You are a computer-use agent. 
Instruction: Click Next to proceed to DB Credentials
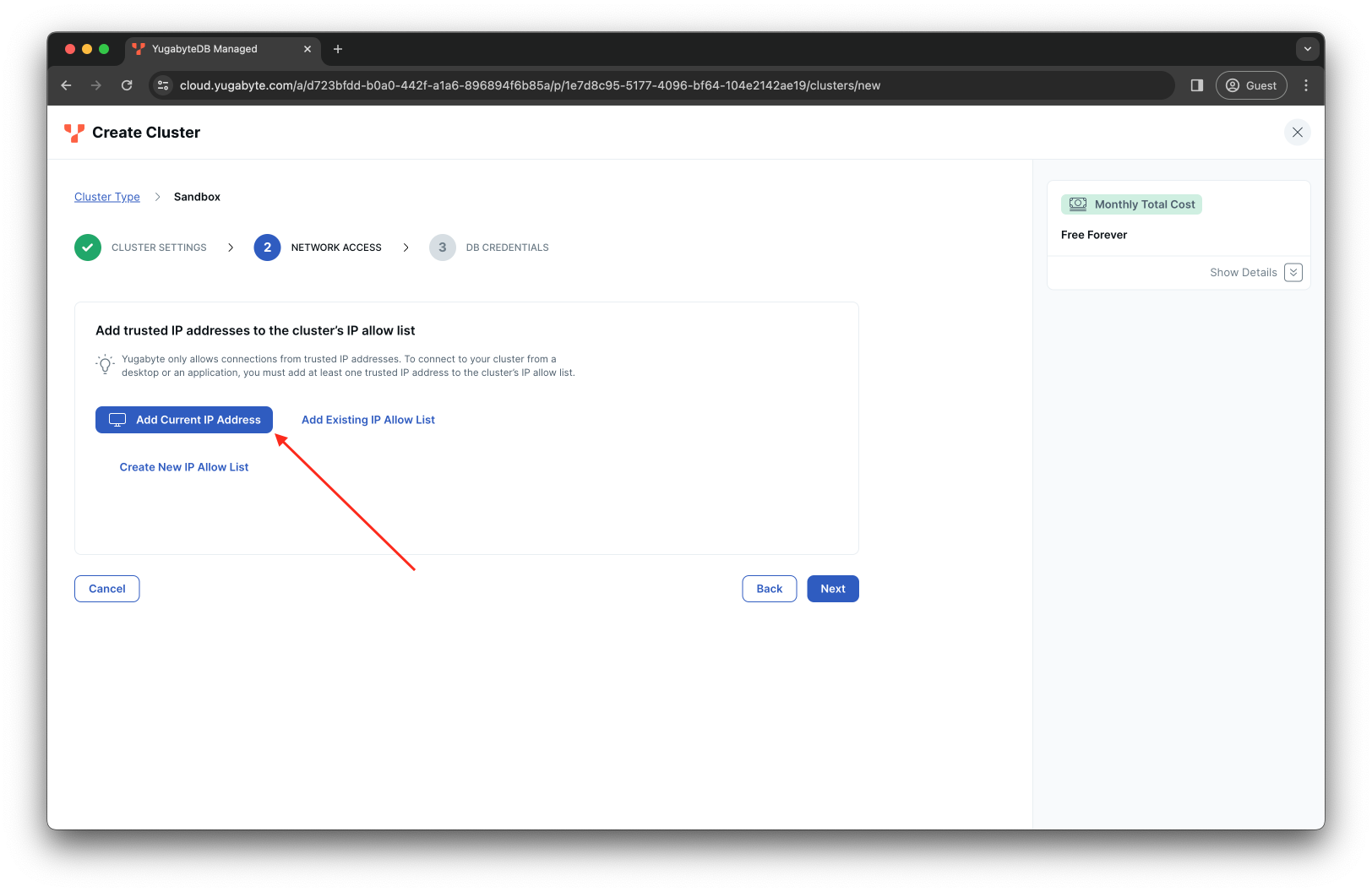(x=832, y=589)
